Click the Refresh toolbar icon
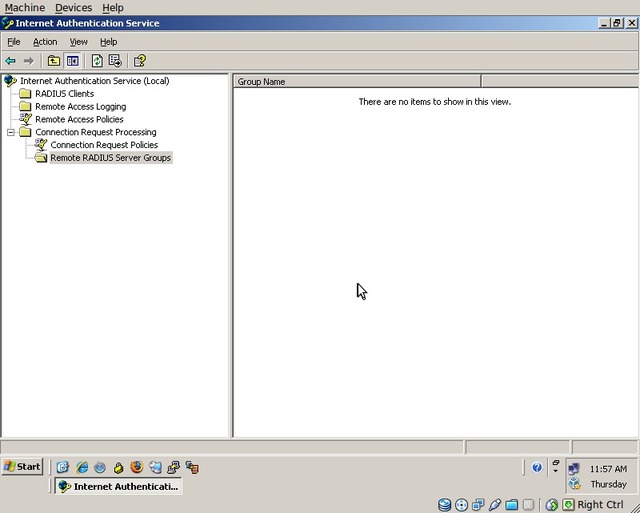This screenshot has height=513, width=640. (97, 61)
